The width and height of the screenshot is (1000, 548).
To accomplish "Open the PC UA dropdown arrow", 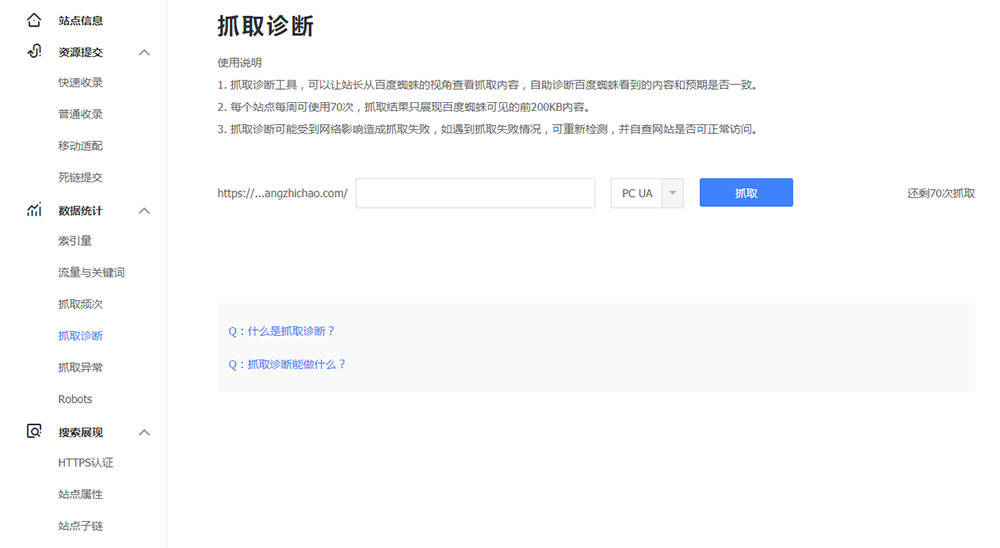I will (672, 193).
